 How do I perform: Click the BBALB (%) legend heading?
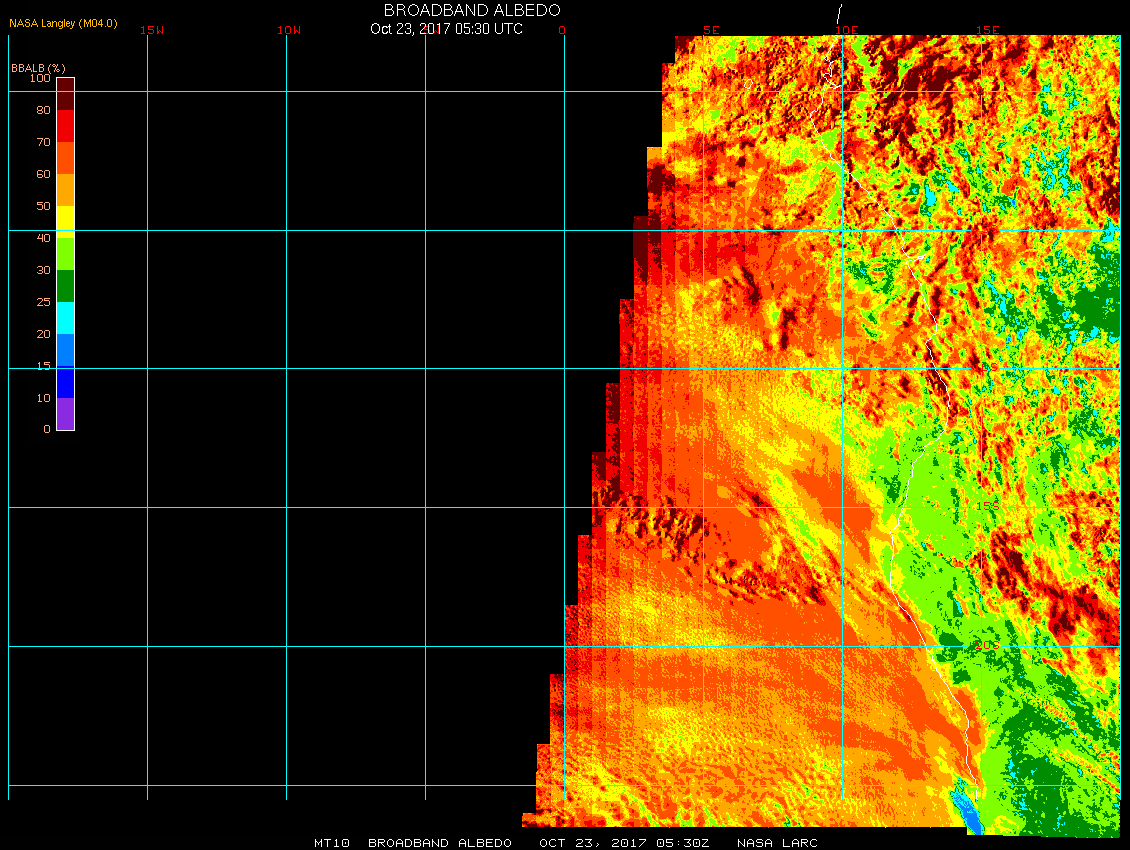coord(38,67)
